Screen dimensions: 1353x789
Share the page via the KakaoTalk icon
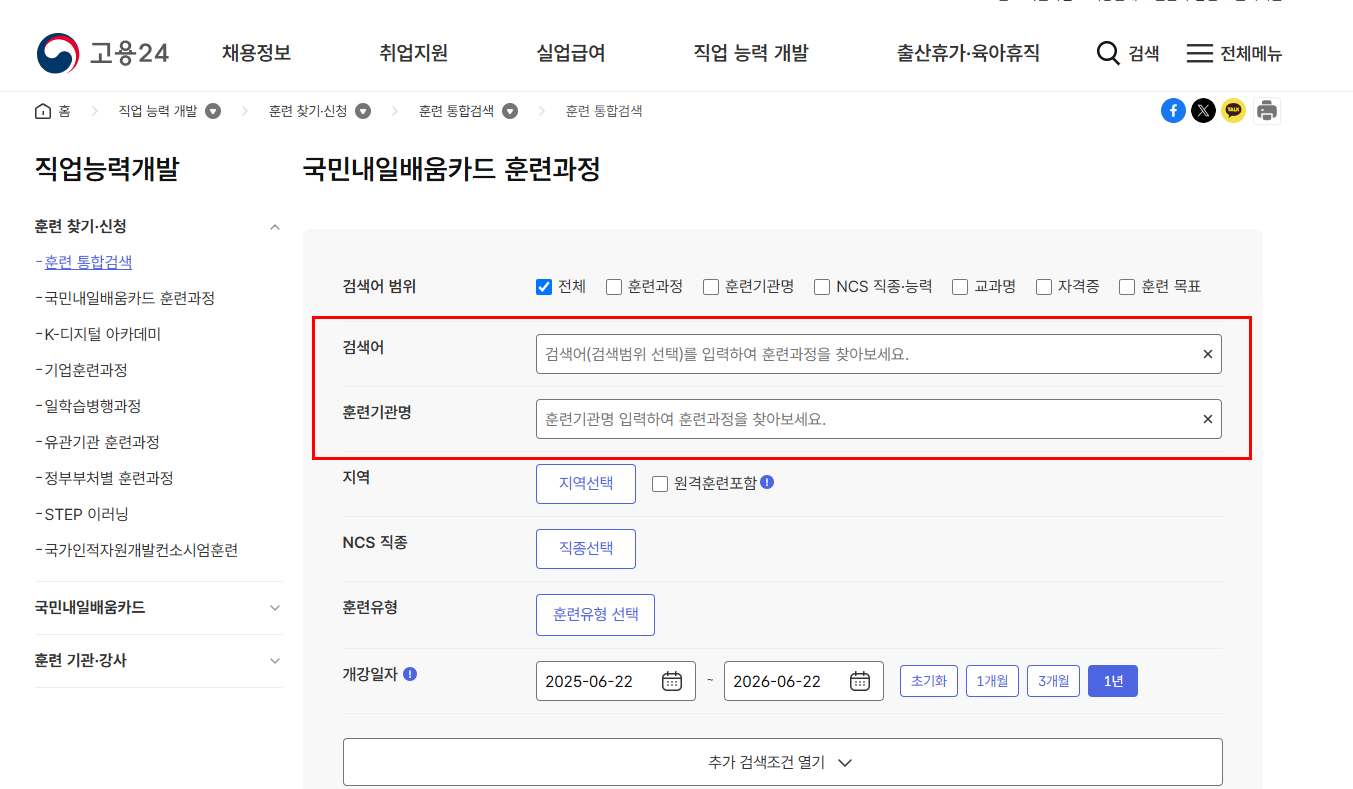pos(1233,110)
